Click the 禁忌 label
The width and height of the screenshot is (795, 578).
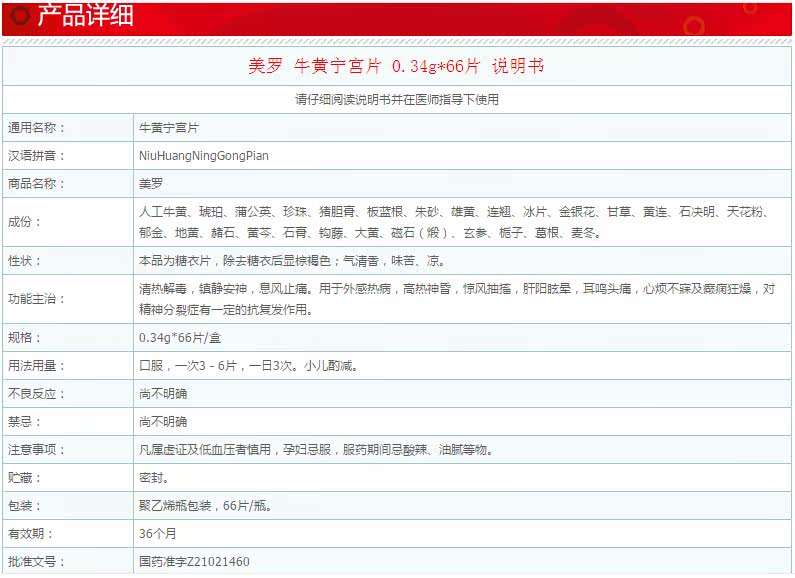[x=25, y=421]
